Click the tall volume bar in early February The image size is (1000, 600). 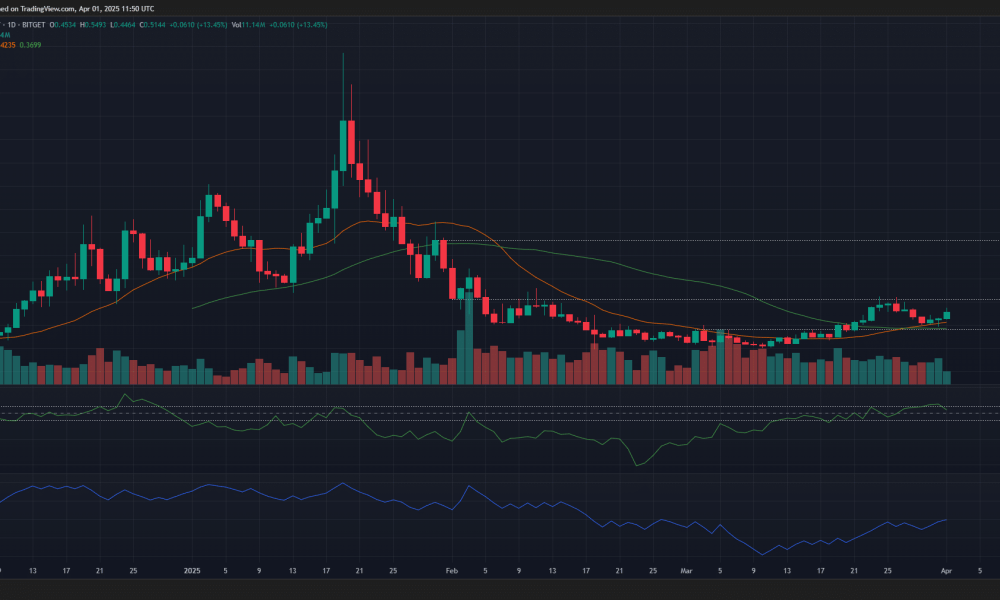(469, 337)
